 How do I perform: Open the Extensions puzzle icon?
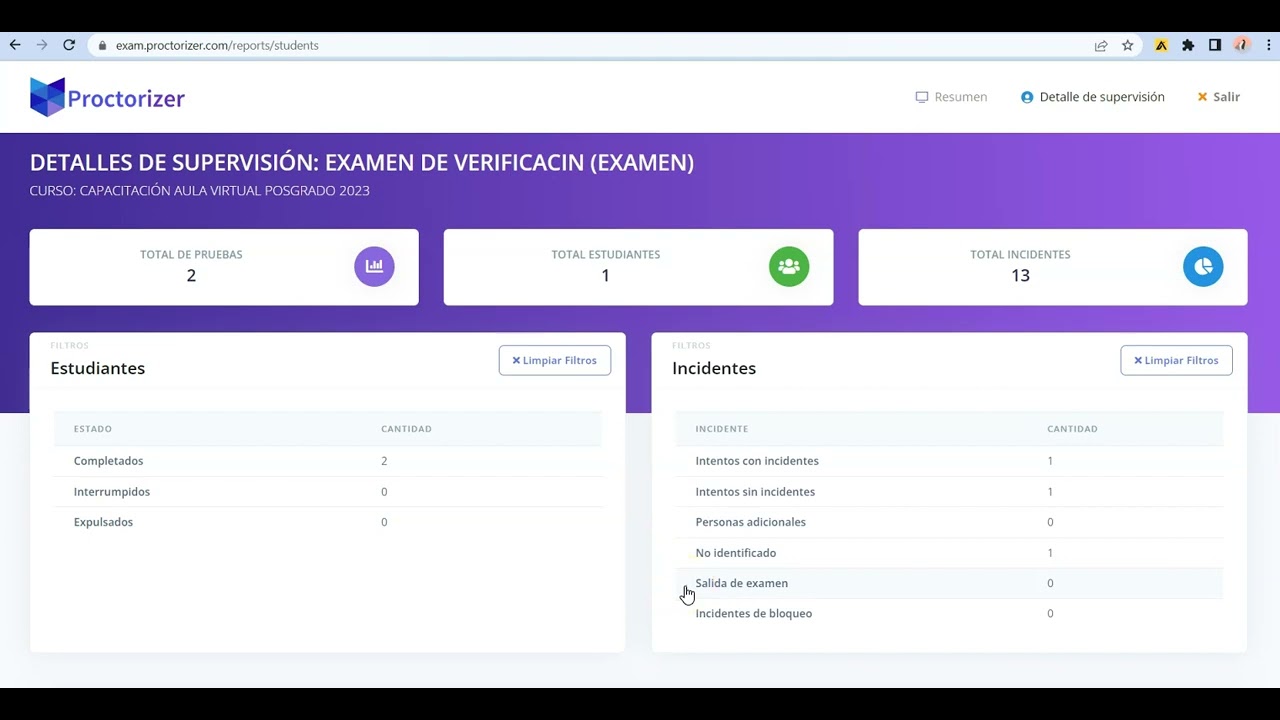pyautogui.click(x=1188, y=45)
